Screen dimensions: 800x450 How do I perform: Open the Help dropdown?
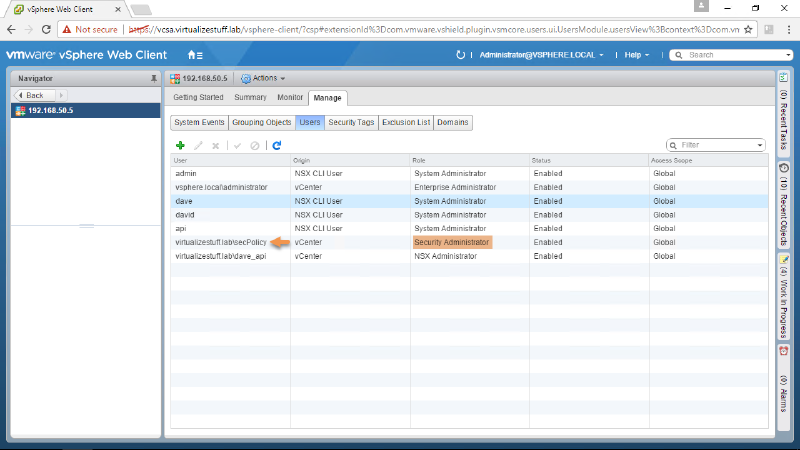pos(637,55)
